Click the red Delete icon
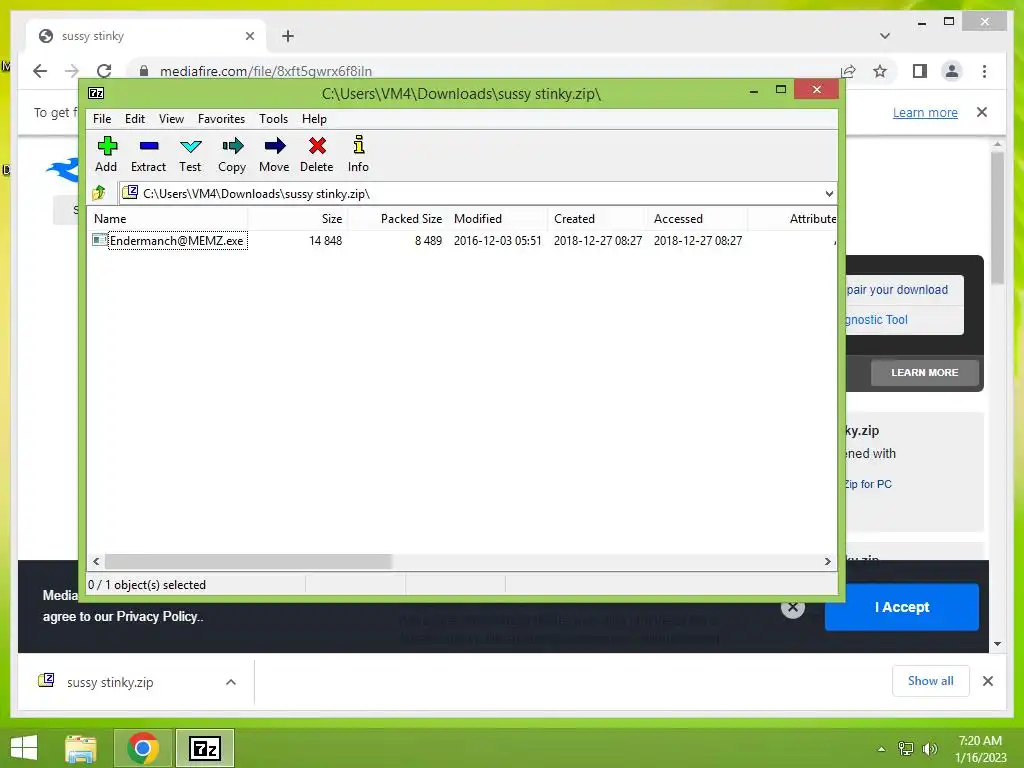This screenshot has height=768, width=1024. click(x=317, y=154)
